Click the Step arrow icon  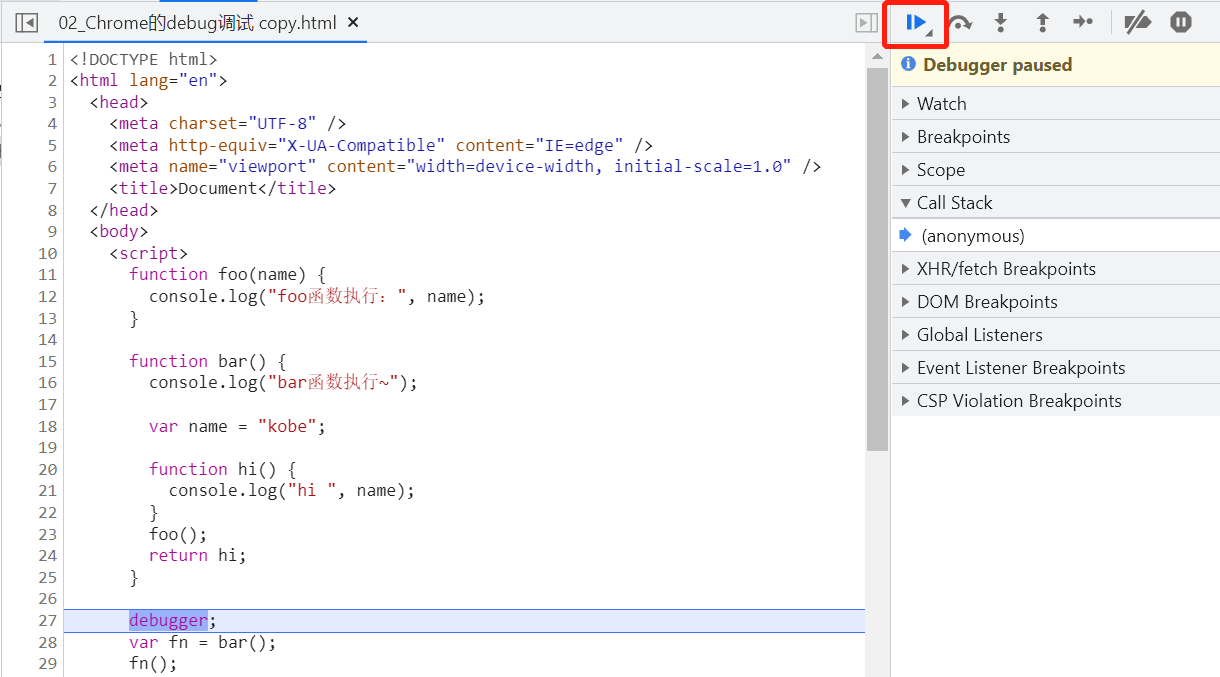1083,23
